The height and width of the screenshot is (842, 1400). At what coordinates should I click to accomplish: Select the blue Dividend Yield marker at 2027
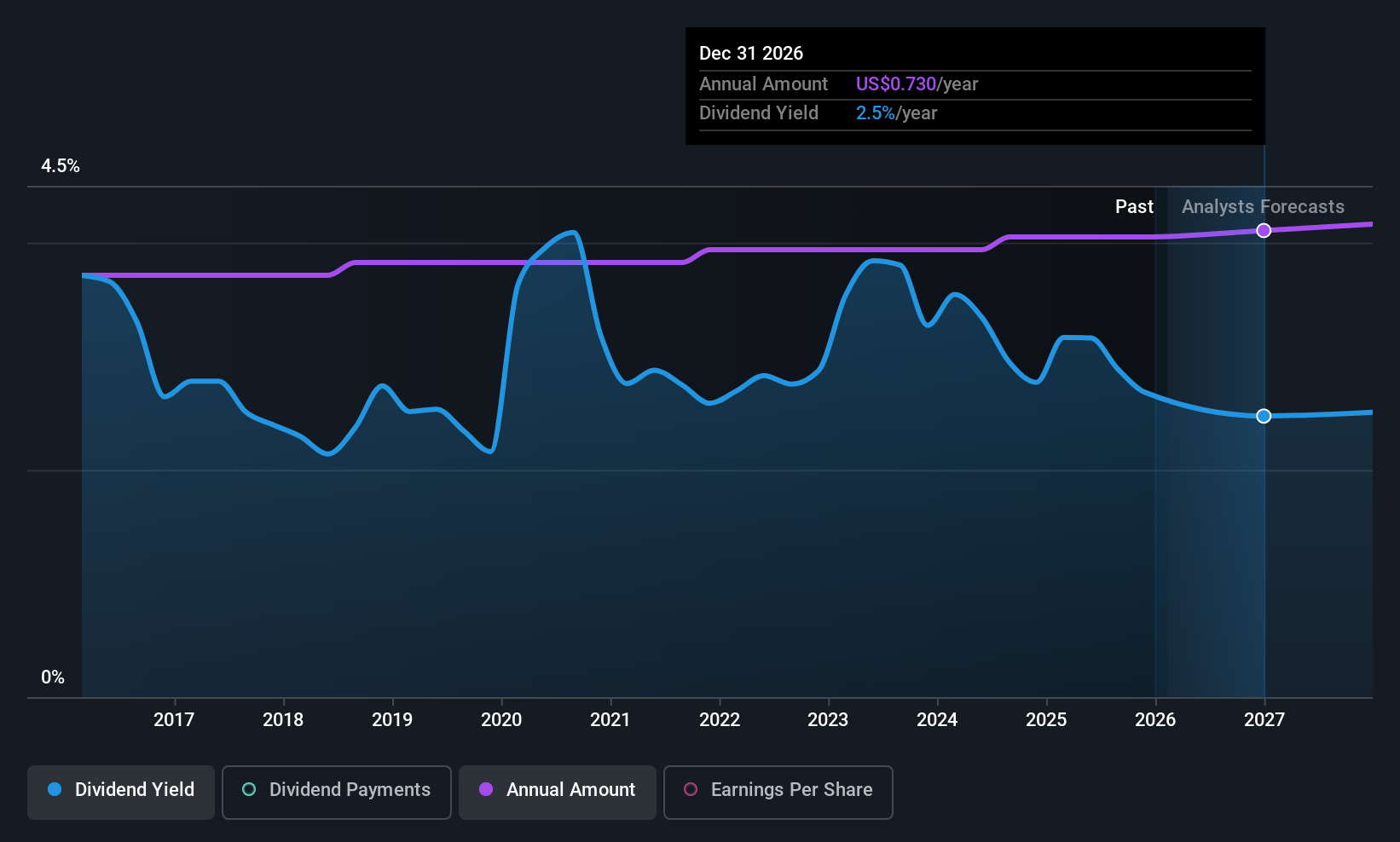click(1264, 416)
